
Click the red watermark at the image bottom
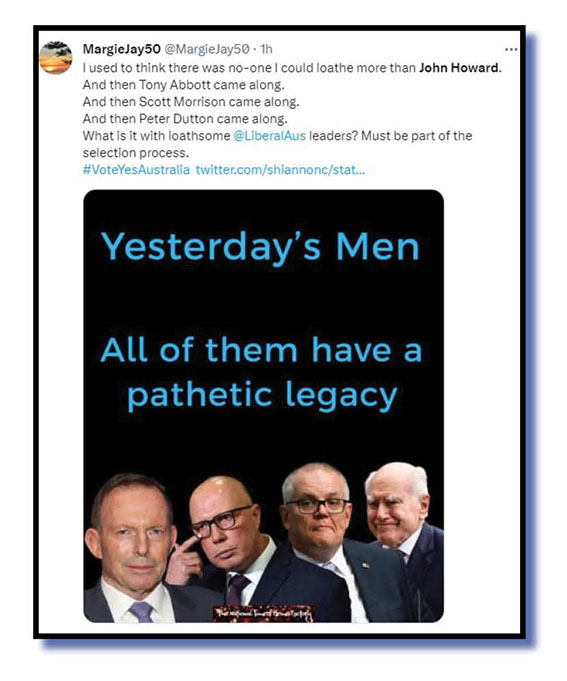click(263, 613)
